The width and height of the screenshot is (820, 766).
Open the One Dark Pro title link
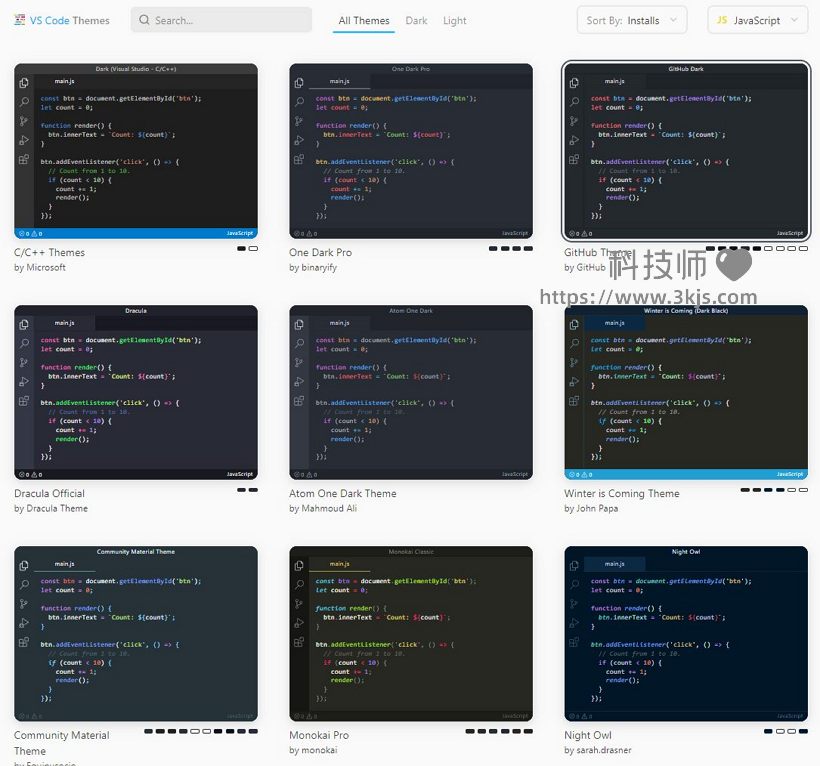pyautogui.click(x=321, y=253)
